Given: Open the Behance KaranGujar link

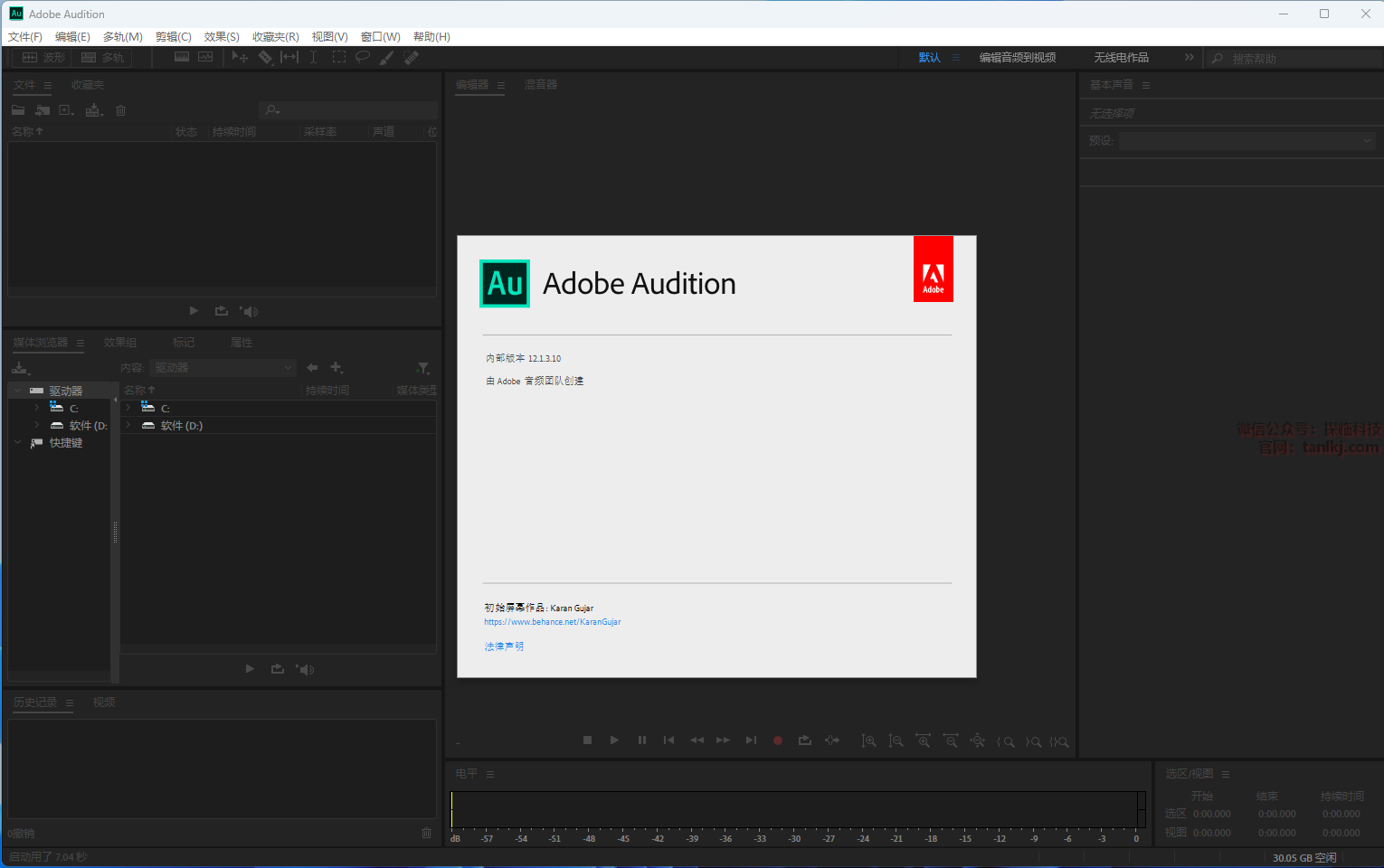Looking at the screenshot, I should pos(552,622).
